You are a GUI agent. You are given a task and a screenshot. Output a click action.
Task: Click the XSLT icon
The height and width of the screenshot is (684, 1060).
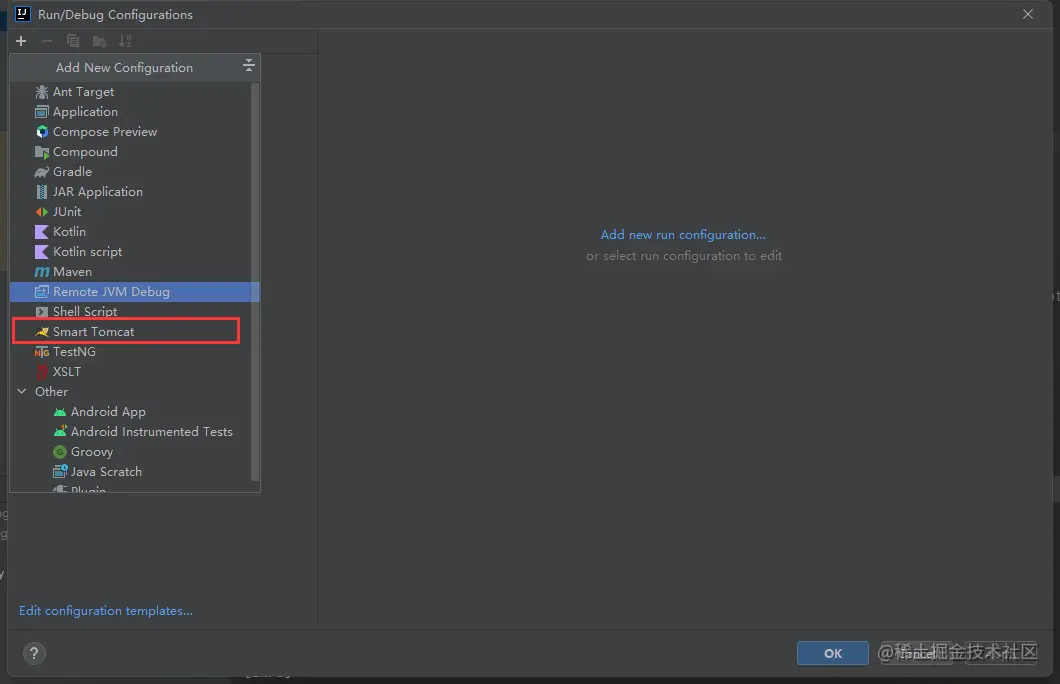(x=42, y=372)
